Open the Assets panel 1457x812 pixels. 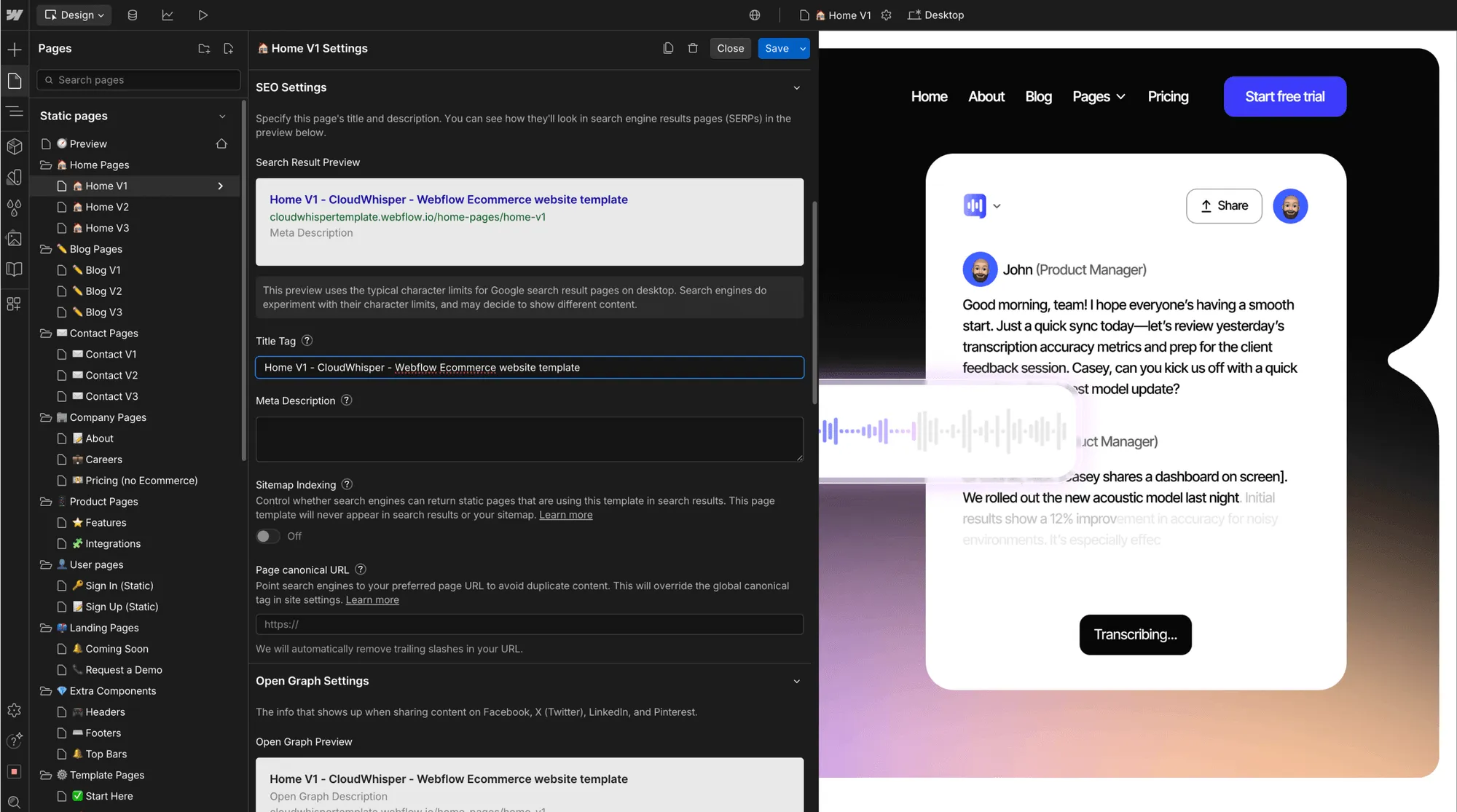click(15, 238)
